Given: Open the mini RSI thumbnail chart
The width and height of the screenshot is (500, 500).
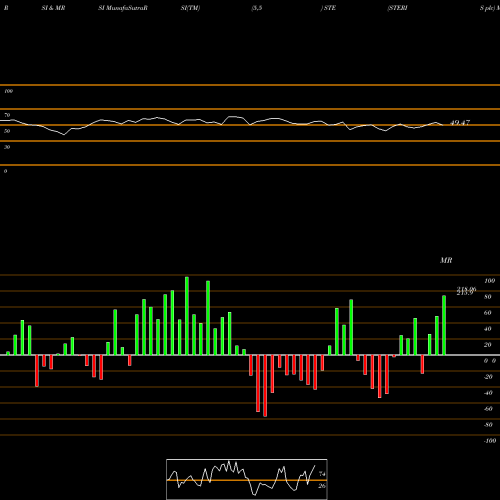Looking at the screenshot, I should coord(247,479).
